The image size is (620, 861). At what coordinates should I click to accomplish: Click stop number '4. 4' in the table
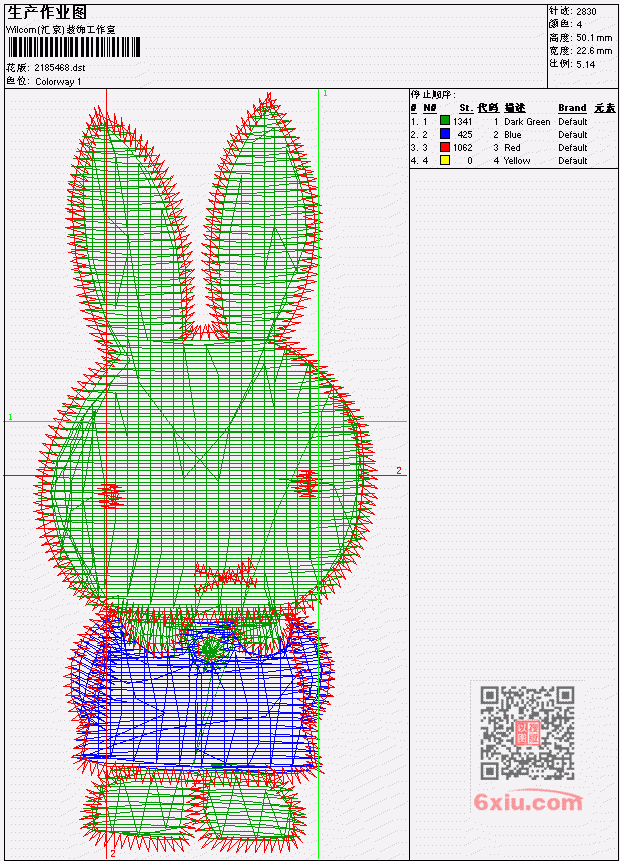click(x=419, y=161)
